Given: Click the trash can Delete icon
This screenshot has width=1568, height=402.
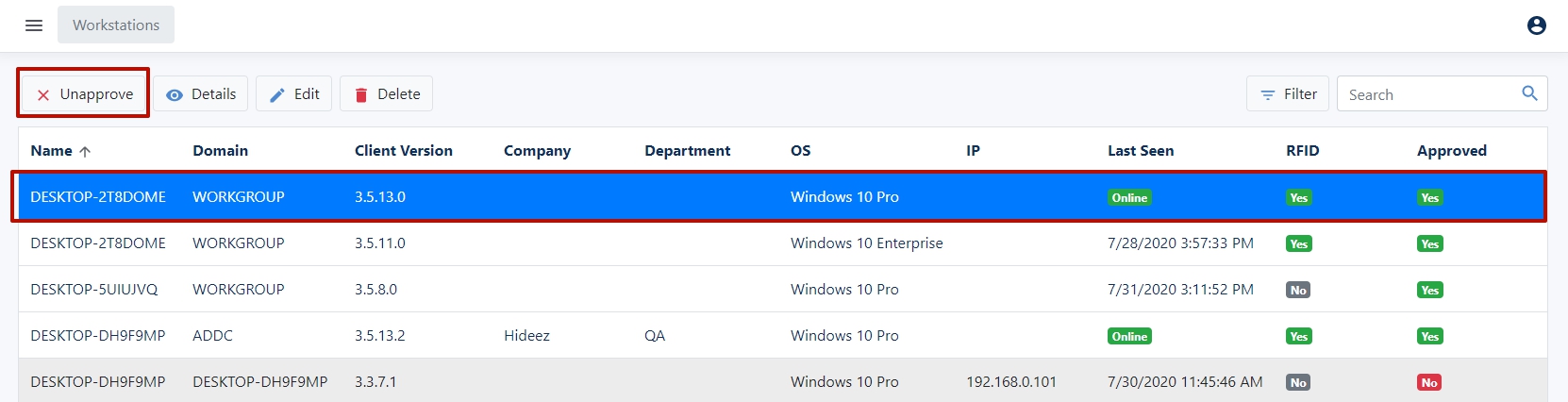Looking at the screenshot, I should pos(360,94).
